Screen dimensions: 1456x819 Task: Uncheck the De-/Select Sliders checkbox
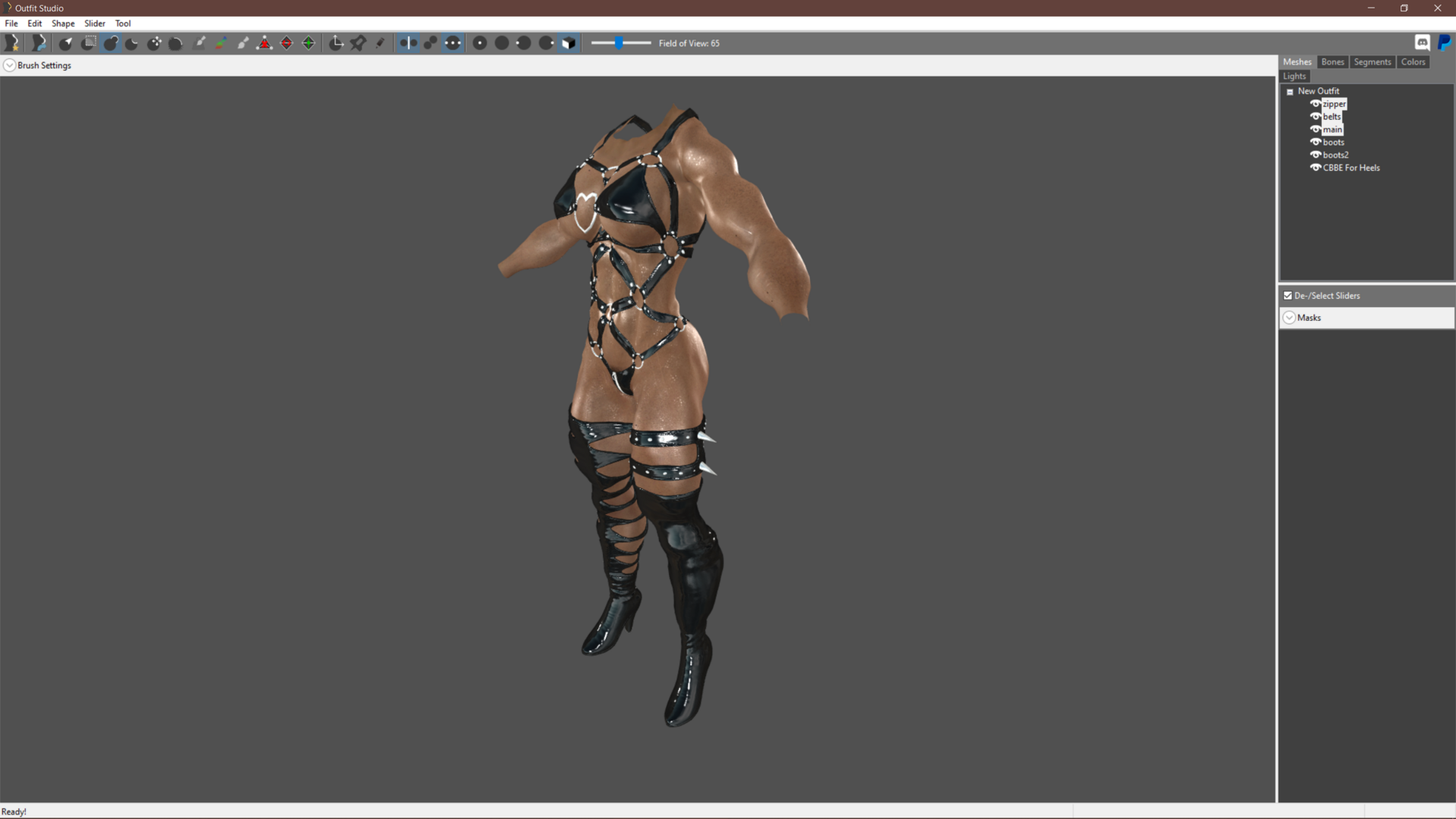1288,296
